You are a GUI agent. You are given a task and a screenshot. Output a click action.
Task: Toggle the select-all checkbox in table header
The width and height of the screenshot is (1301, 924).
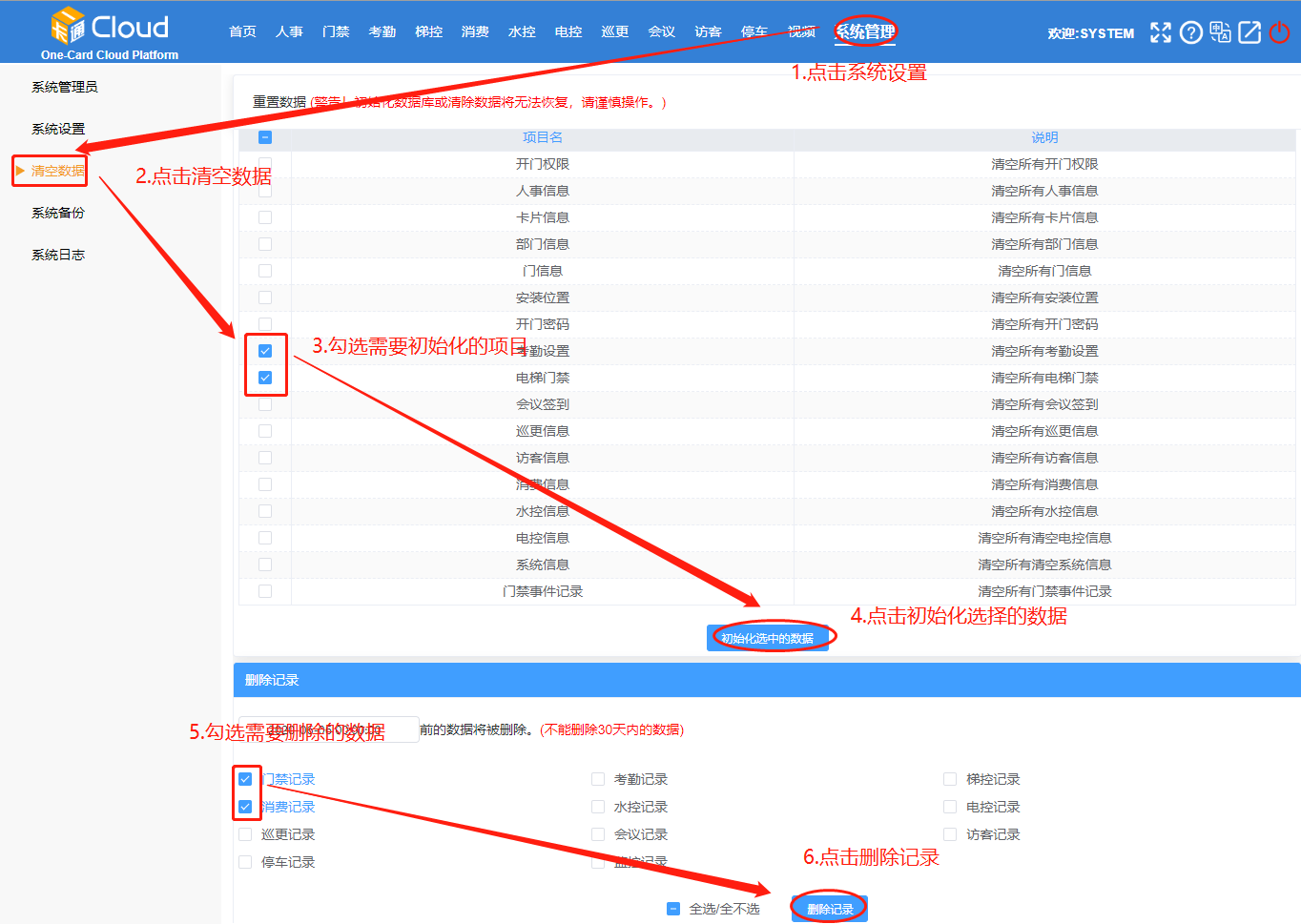pyautogui.click(x=264, y=137)
